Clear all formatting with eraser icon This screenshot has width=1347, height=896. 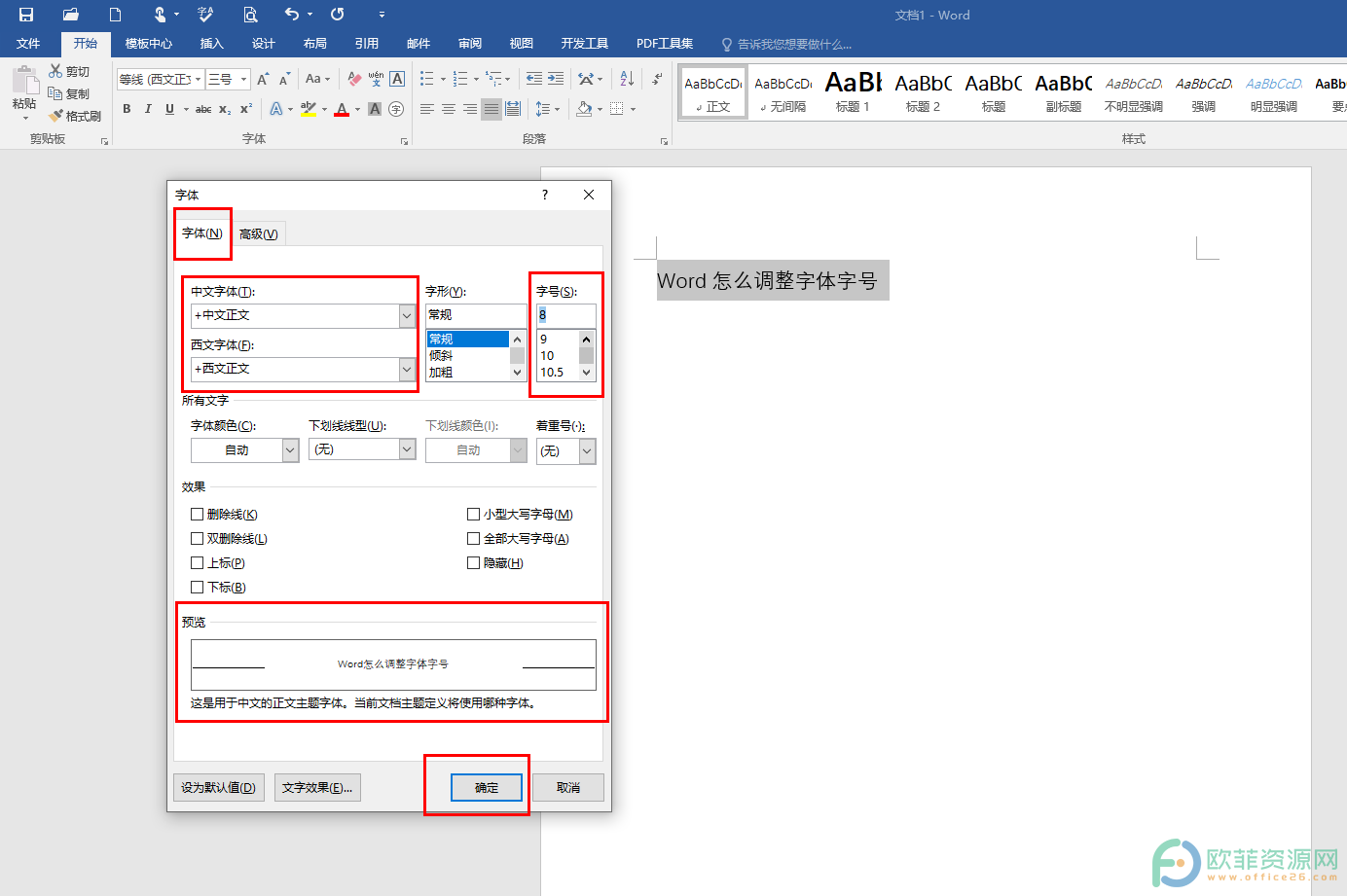(x=354, y=79)
